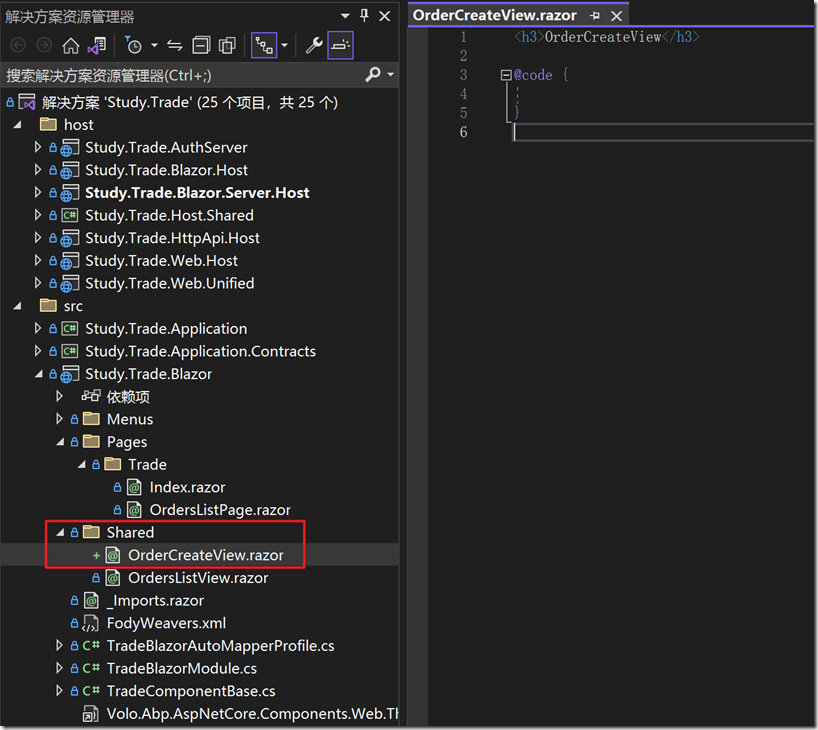Open Index.razor file
Screen dimensions: 818x730
(187, 487)
